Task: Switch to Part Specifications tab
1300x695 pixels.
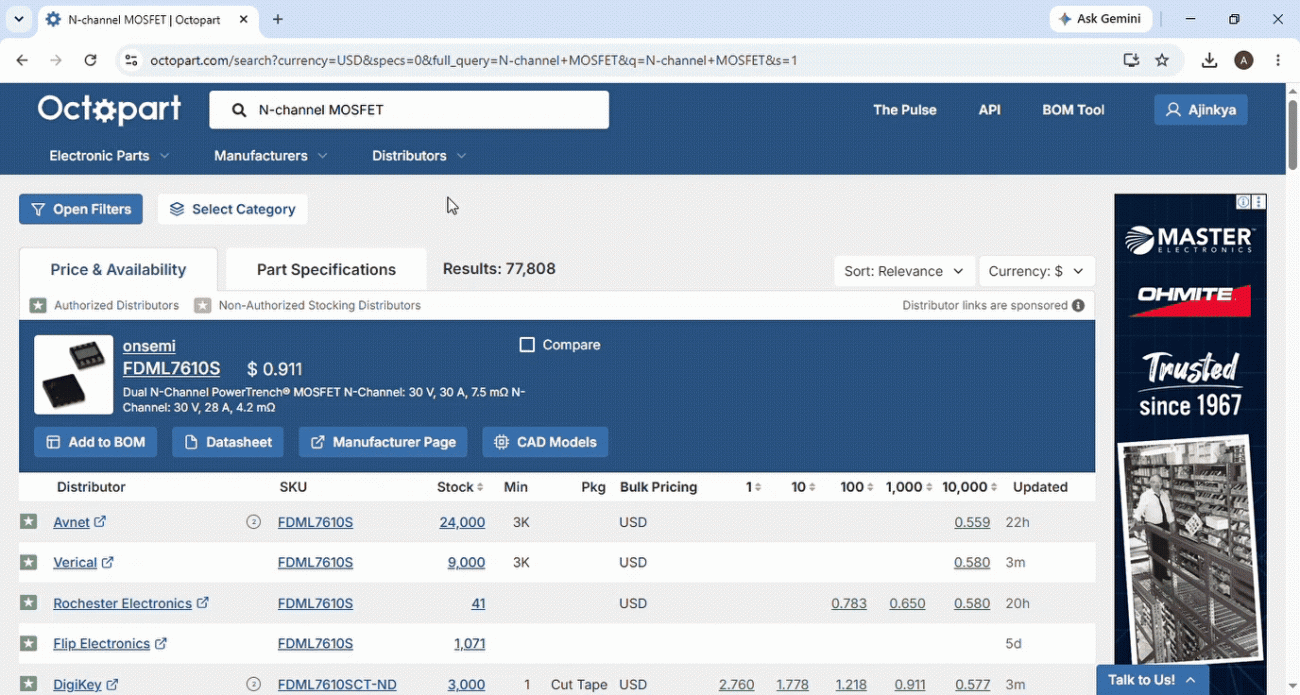Action: [x=326, y=270]
